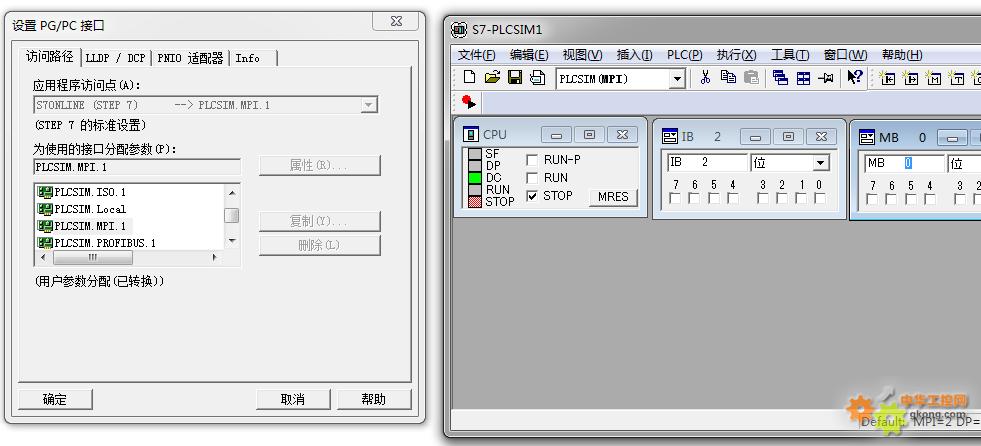
Task: Click the IB 2 subwindow title icon
Action: (x=670, y=137)
